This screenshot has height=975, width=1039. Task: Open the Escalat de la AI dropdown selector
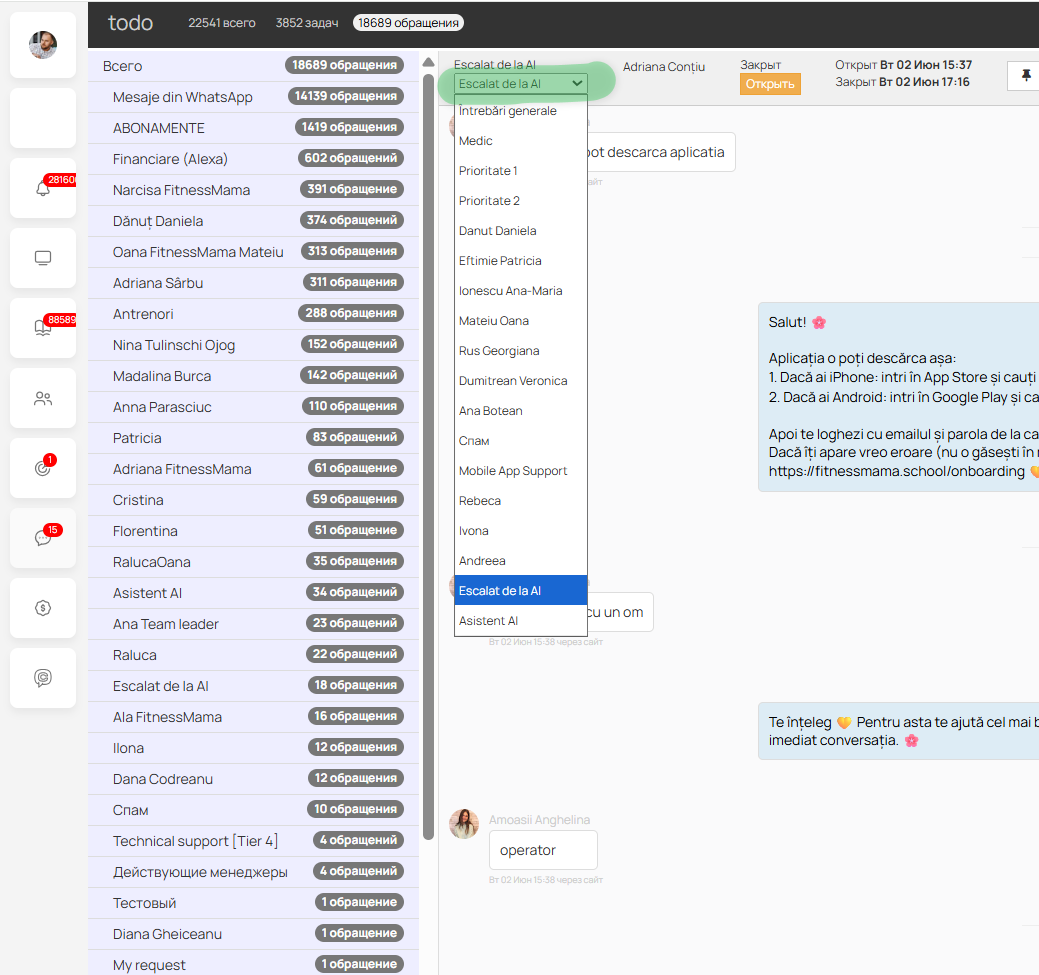pos(521,84)
